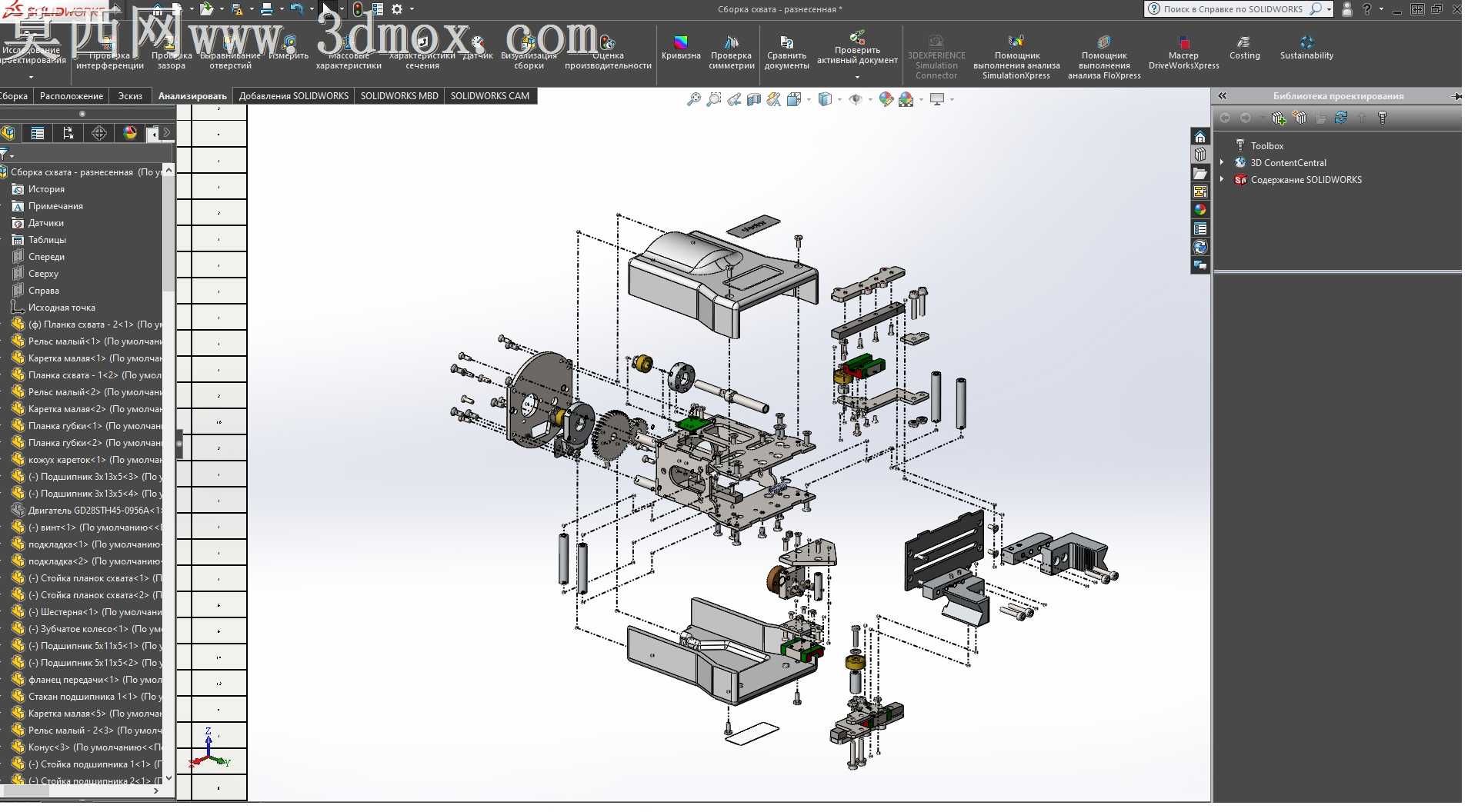
Task: Open Appearances task pane tab
Action: [1200, 210]
